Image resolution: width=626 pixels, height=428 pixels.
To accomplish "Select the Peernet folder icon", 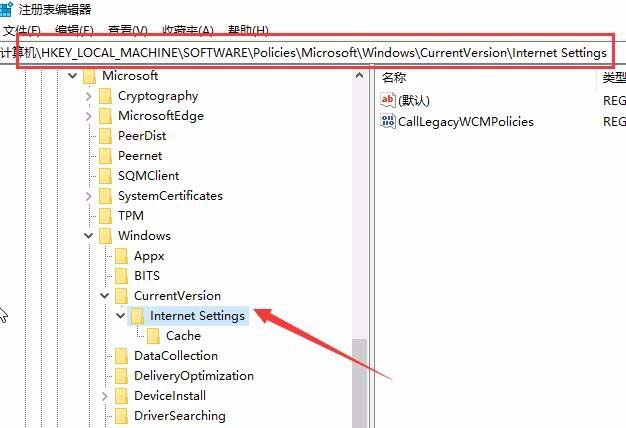I will pos(105,156).
